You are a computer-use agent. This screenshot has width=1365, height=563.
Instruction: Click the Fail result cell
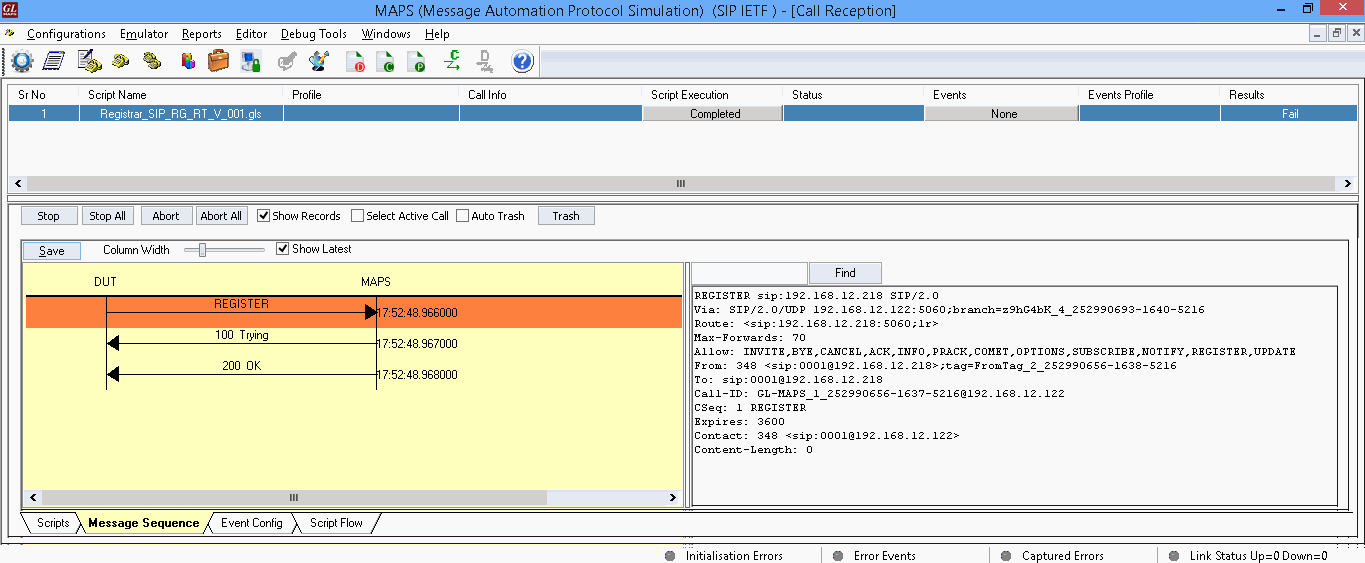(x=1289, y=114)
